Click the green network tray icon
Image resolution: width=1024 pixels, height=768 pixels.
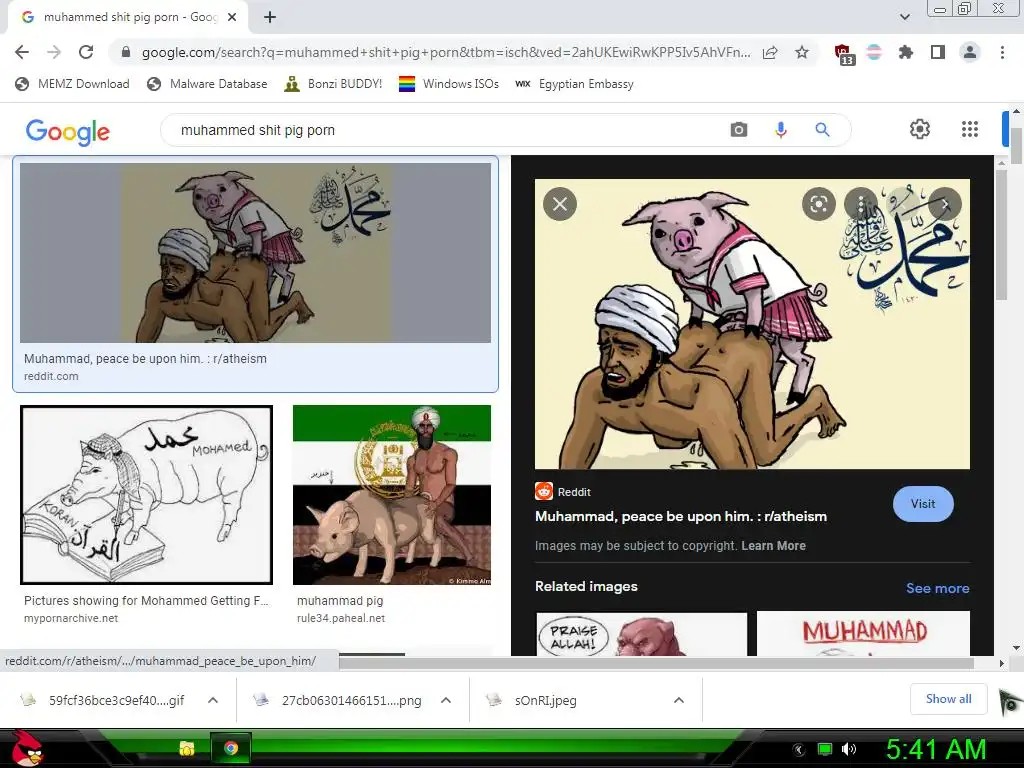click(825, 749)
